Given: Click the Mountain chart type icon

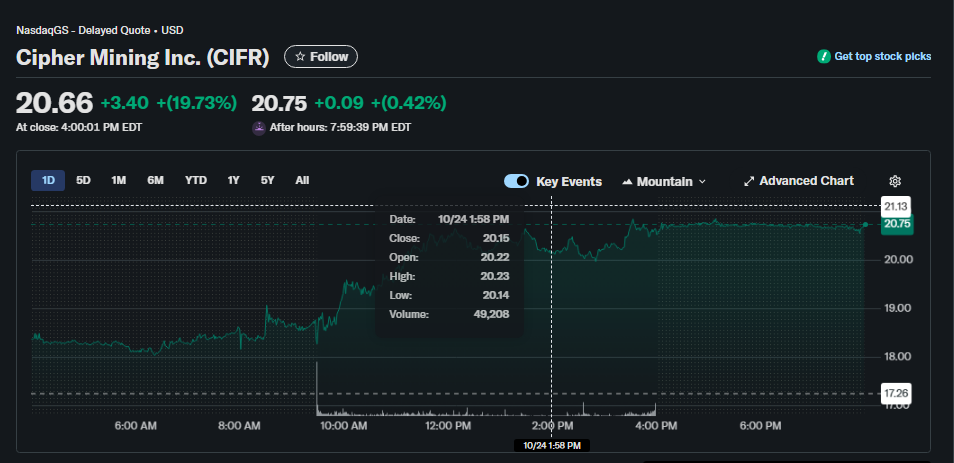Looking at the screenshot, I should point(628,182).
